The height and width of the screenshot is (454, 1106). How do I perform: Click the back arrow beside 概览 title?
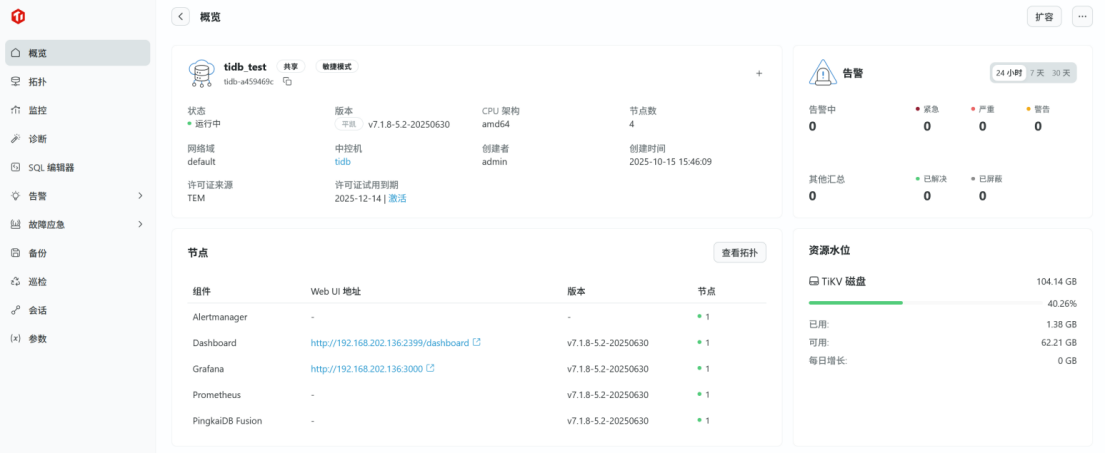[x=180, y=17]
